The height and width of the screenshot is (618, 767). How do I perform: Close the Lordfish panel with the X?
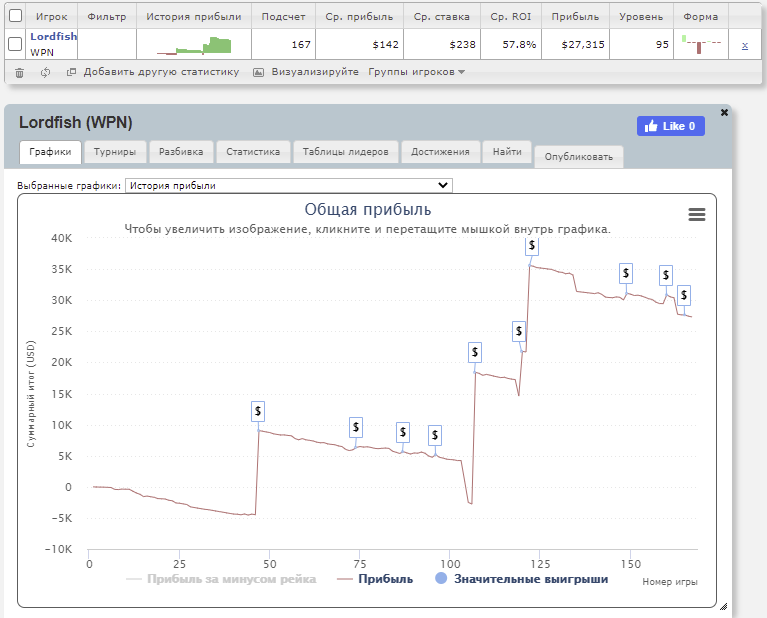coord(724,113)
